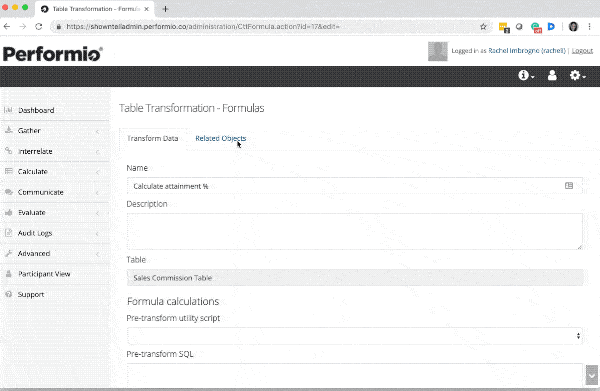Click the green extension icon in the toolbar
Viewport: 600px width, 391px height.
[536, 27]
